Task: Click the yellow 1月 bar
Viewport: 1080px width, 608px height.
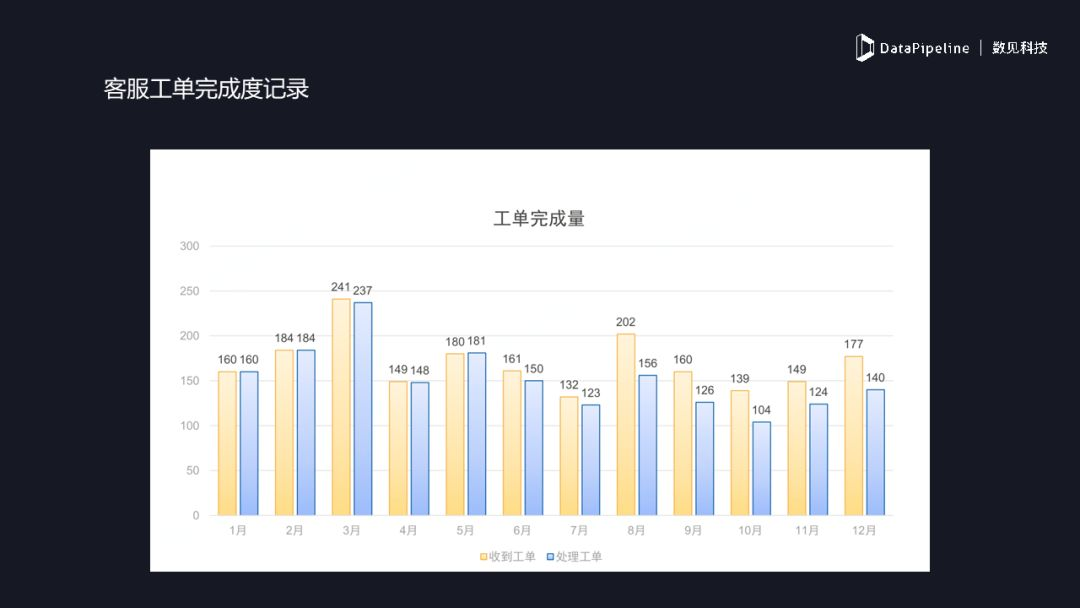Action: (227, 443)
